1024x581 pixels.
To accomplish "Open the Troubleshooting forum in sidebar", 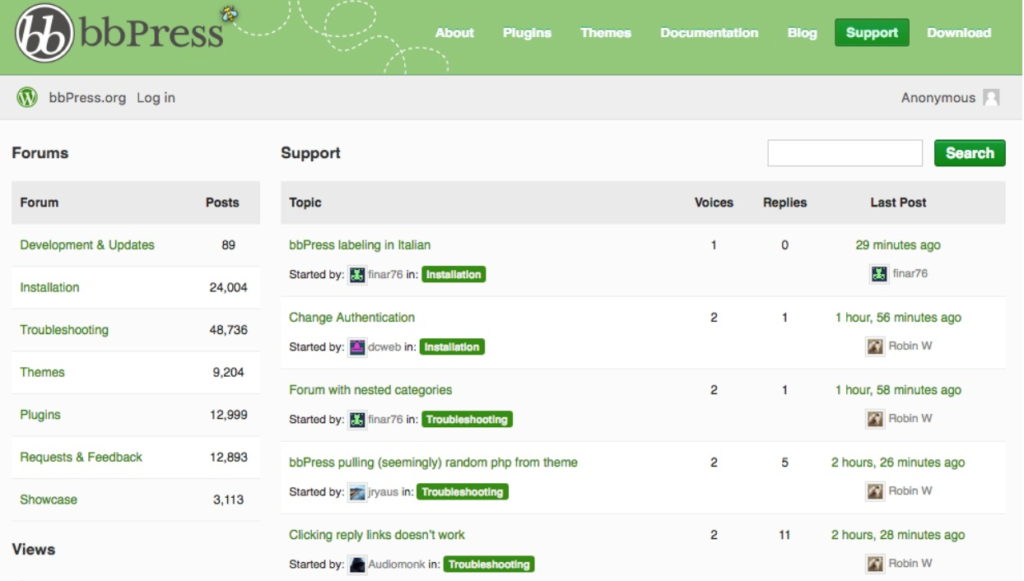I will (x=64, y=330).
